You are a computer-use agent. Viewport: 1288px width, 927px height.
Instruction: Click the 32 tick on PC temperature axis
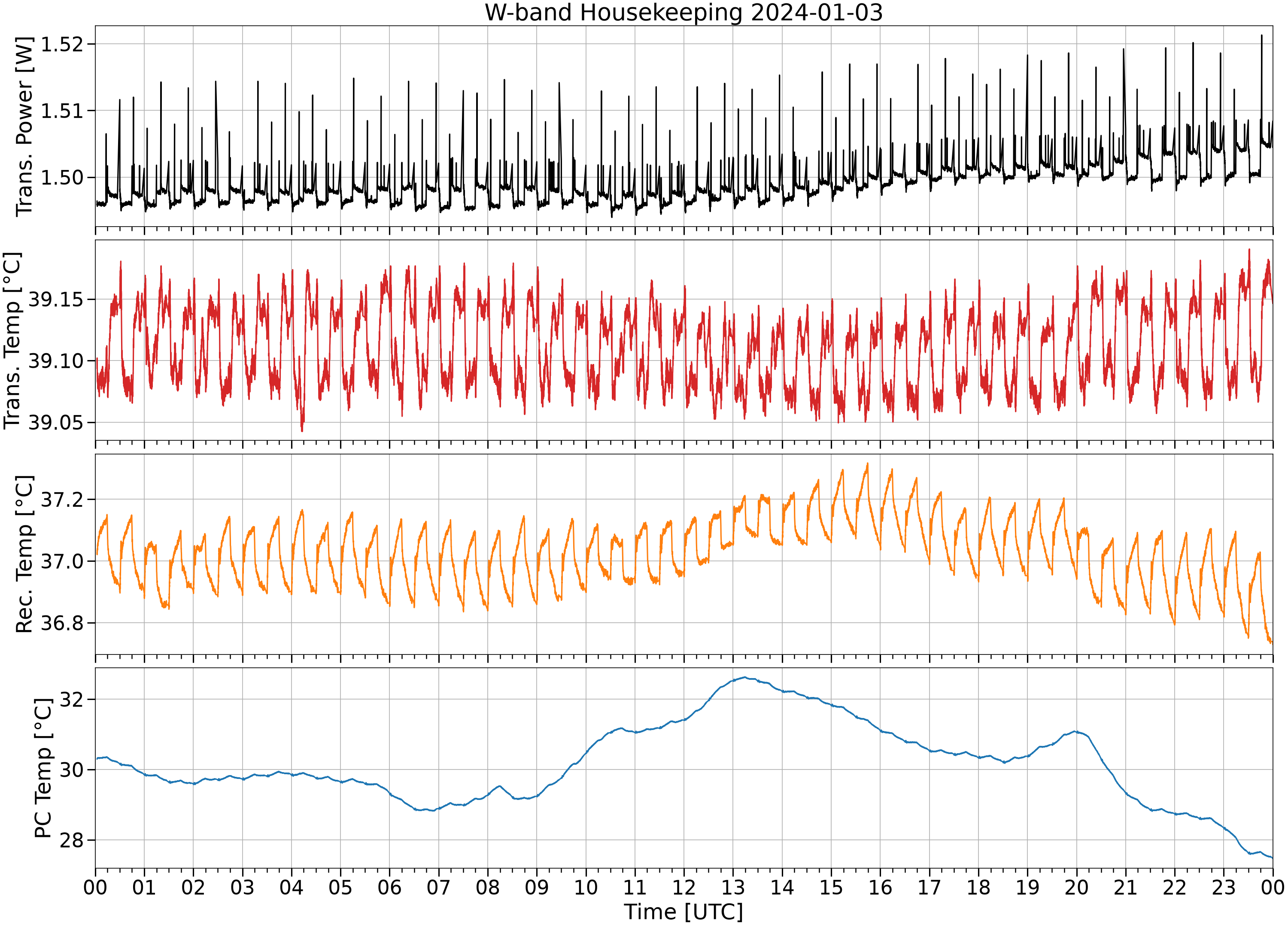pos(71,700)
